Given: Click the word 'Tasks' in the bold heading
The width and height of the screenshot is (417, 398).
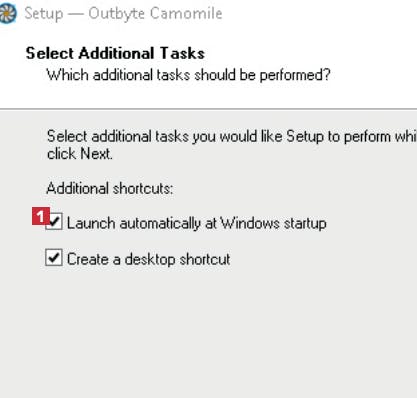Looking at the screenshot, I should (182, 53).
